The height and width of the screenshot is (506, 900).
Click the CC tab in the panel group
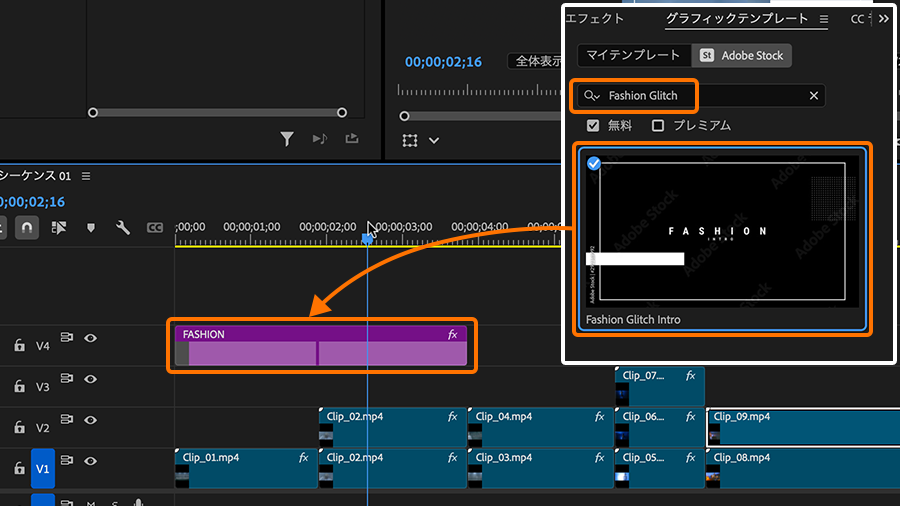click(859, 19)
